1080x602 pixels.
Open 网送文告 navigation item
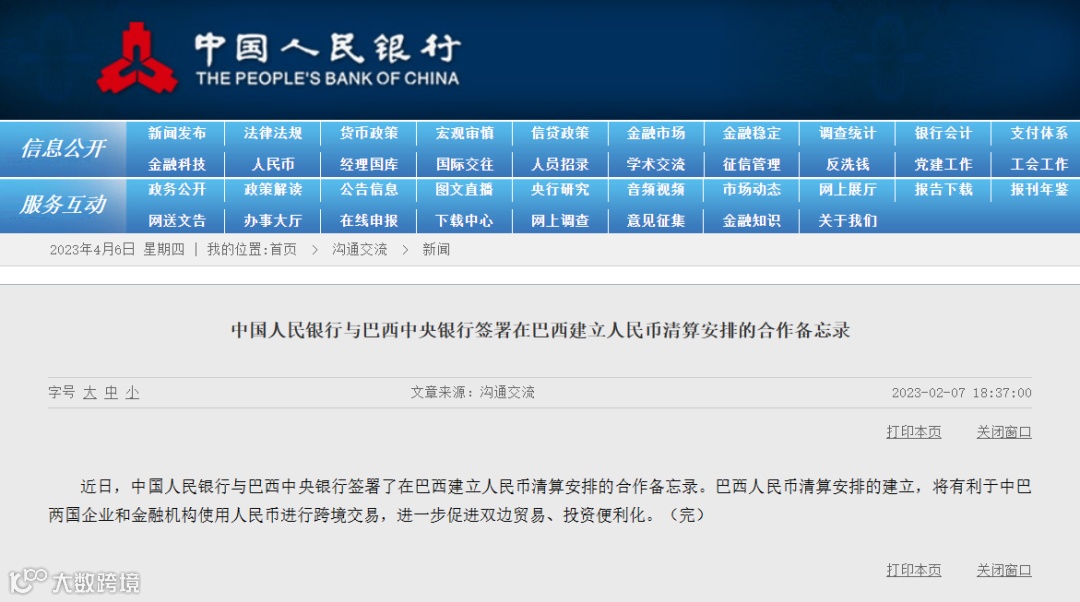tap(177, 221)
